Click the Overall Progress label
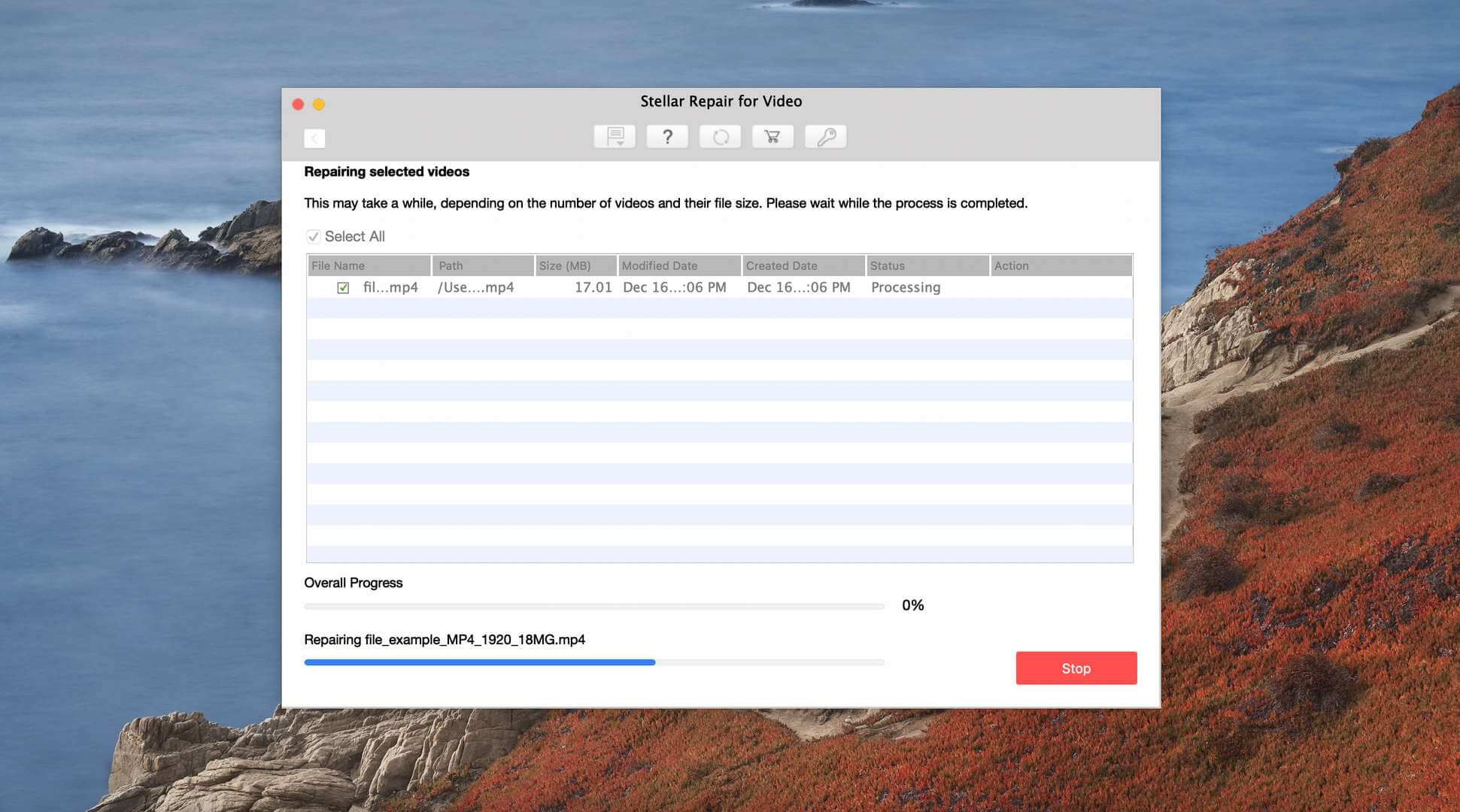This screenshot has width=1460, height=812. [x=353, y=583]
